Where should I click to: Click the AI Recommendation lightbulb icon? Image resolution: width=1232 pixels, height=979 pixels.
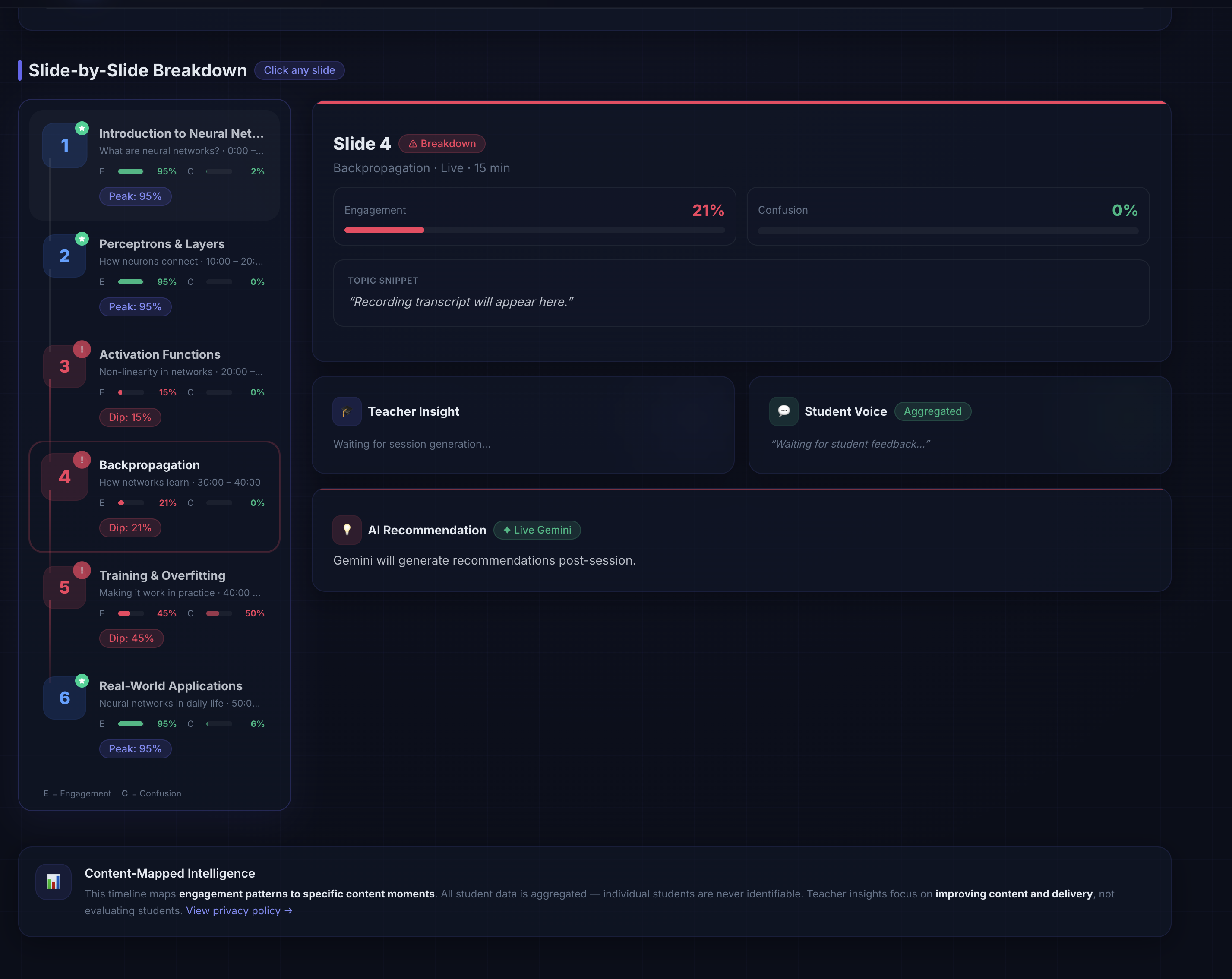[x=346, y=530]
